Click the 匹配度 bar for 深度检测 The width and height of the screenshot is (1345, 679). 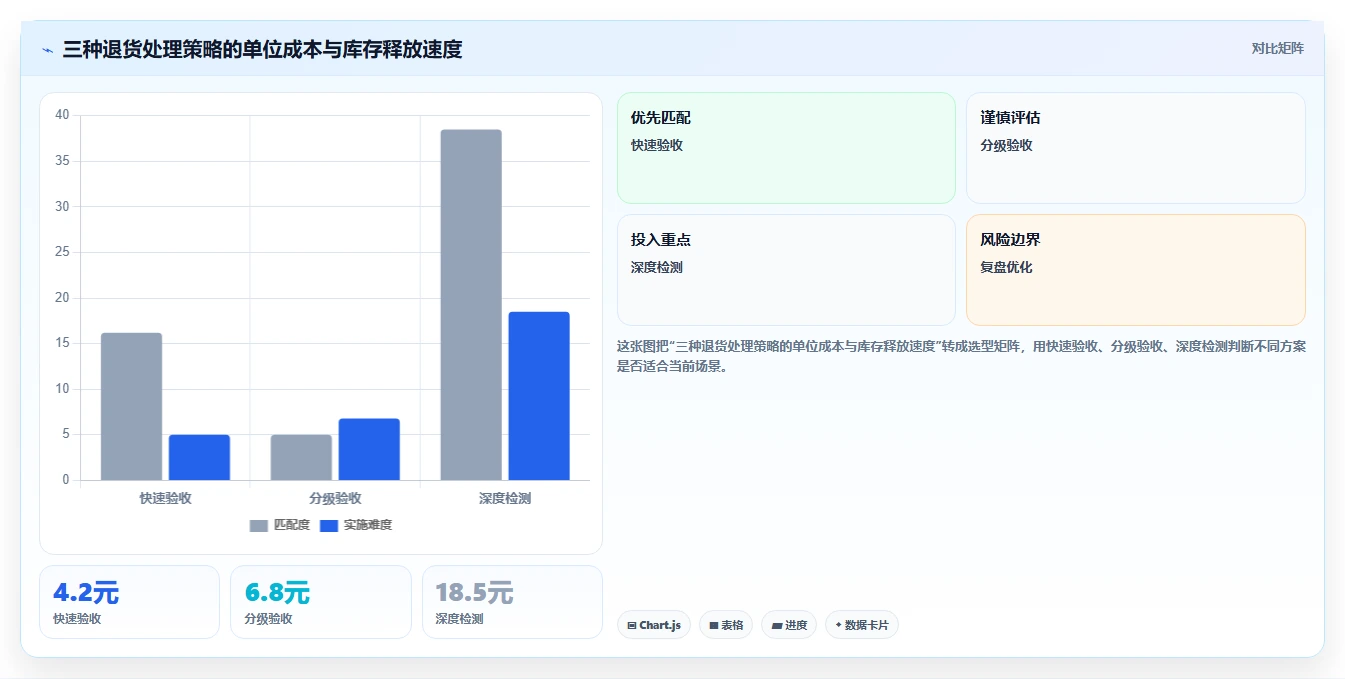click(471, 305)
